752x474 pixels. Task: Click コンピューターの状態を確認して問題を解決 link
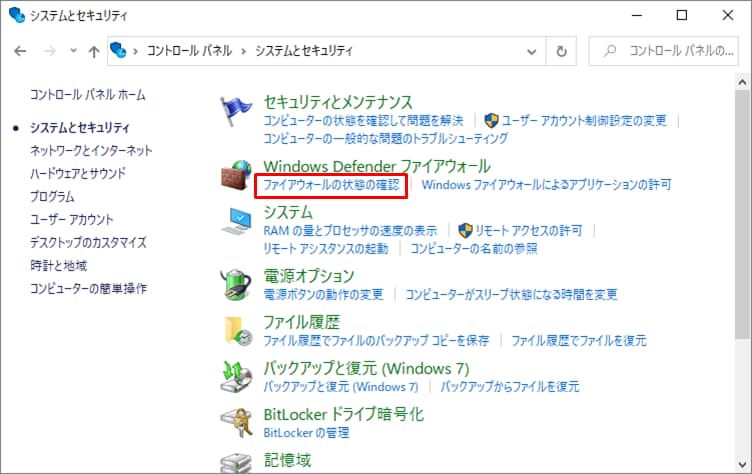(x=364, y=120)
